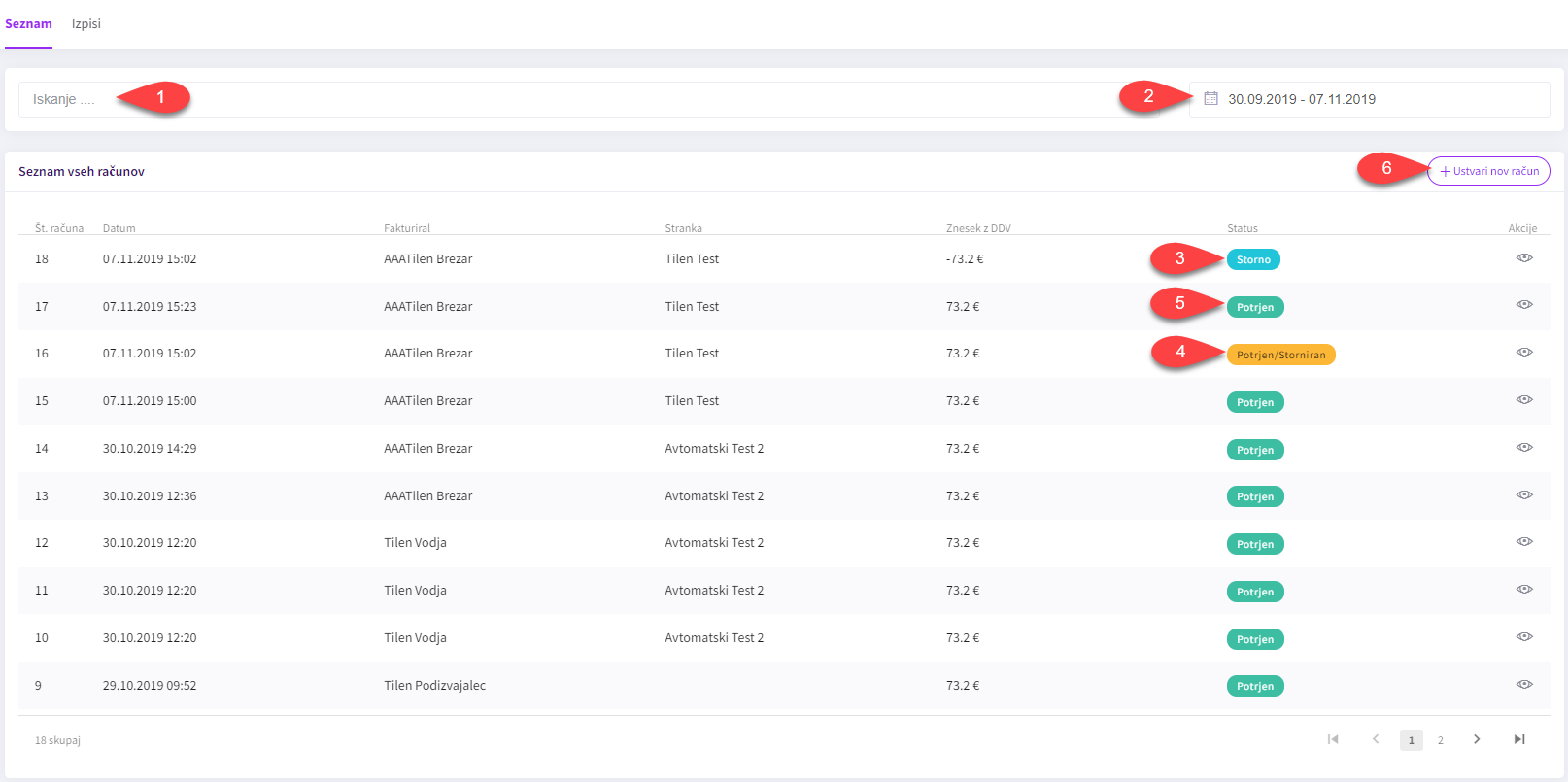Open invoice 17 details via eye icon
This screenshot has width=1568, height=782.
[1524, 305]
